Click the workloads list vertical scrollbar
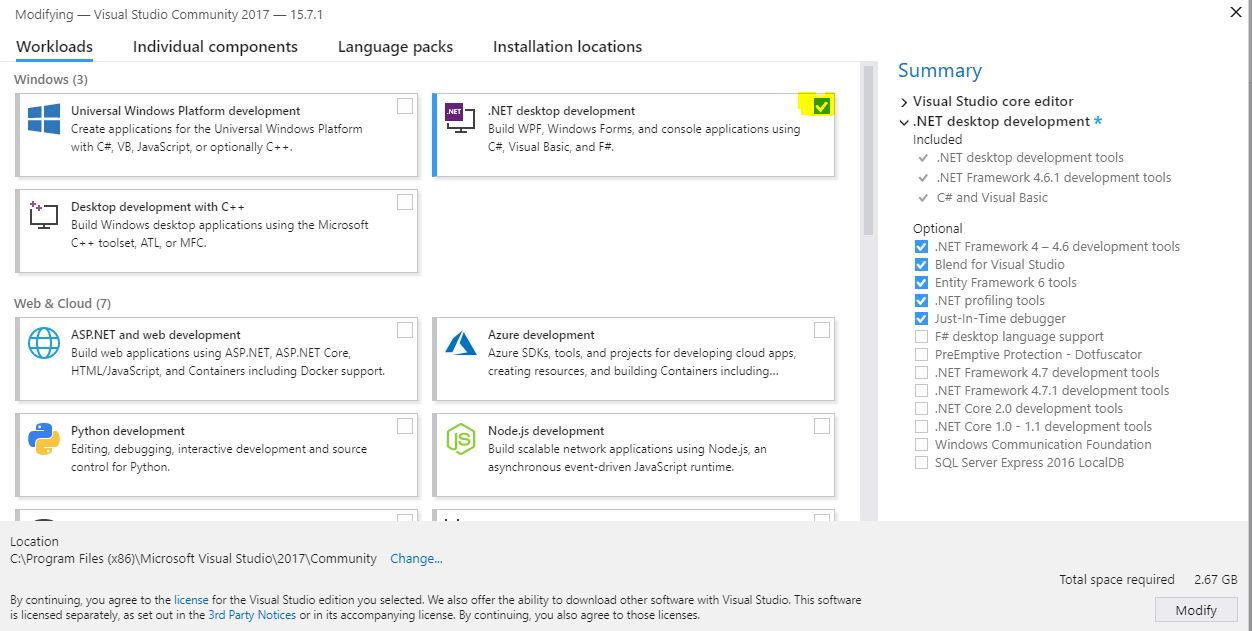1252x631 pixels. click(x=868, y=150)
